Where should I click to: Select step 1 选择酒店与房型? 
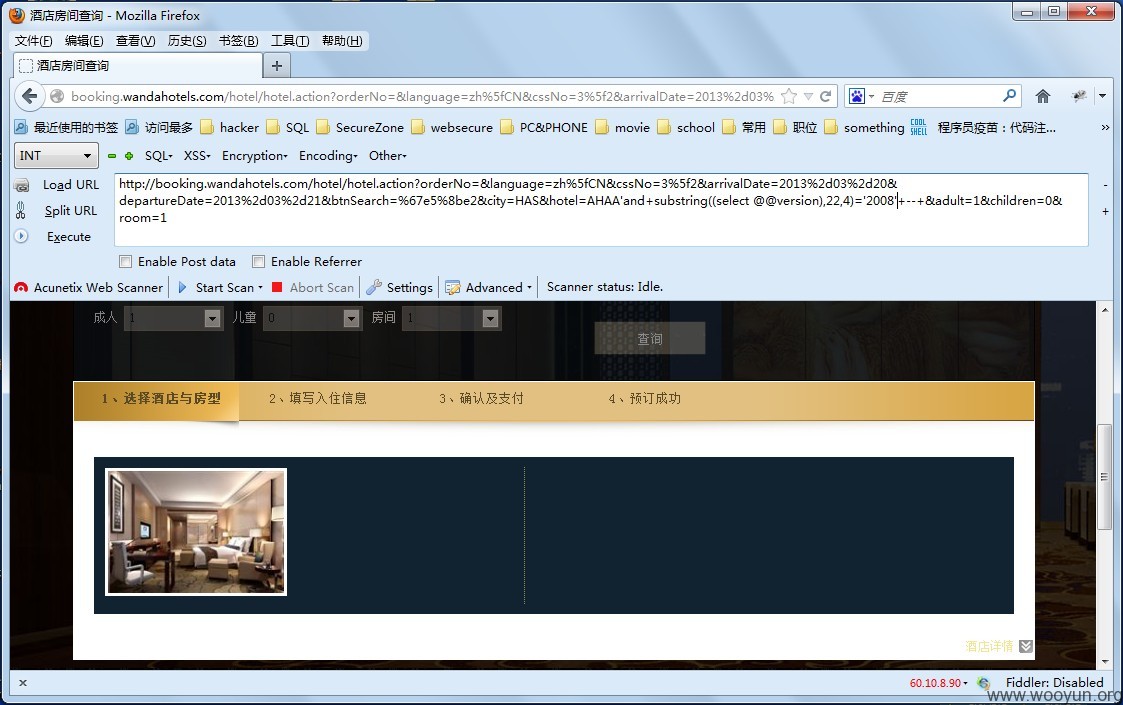tap(161, 398)
